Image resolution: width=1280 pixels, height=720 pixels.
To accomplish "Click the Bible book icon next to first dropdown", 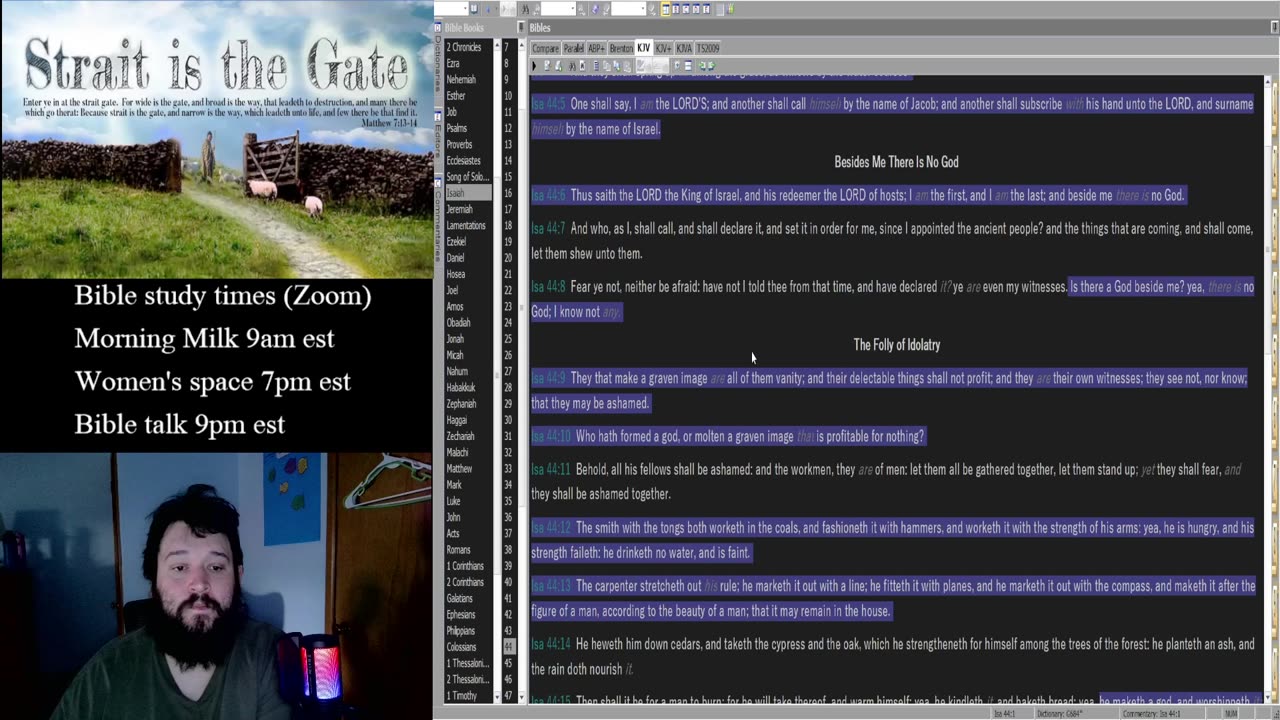I will 473,9.
